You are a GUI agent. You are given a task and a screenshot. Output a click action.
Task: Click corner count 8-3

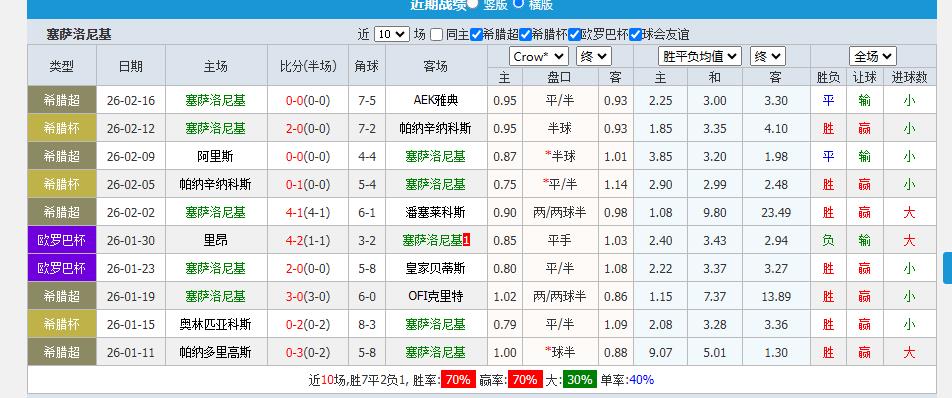(367, 325)
